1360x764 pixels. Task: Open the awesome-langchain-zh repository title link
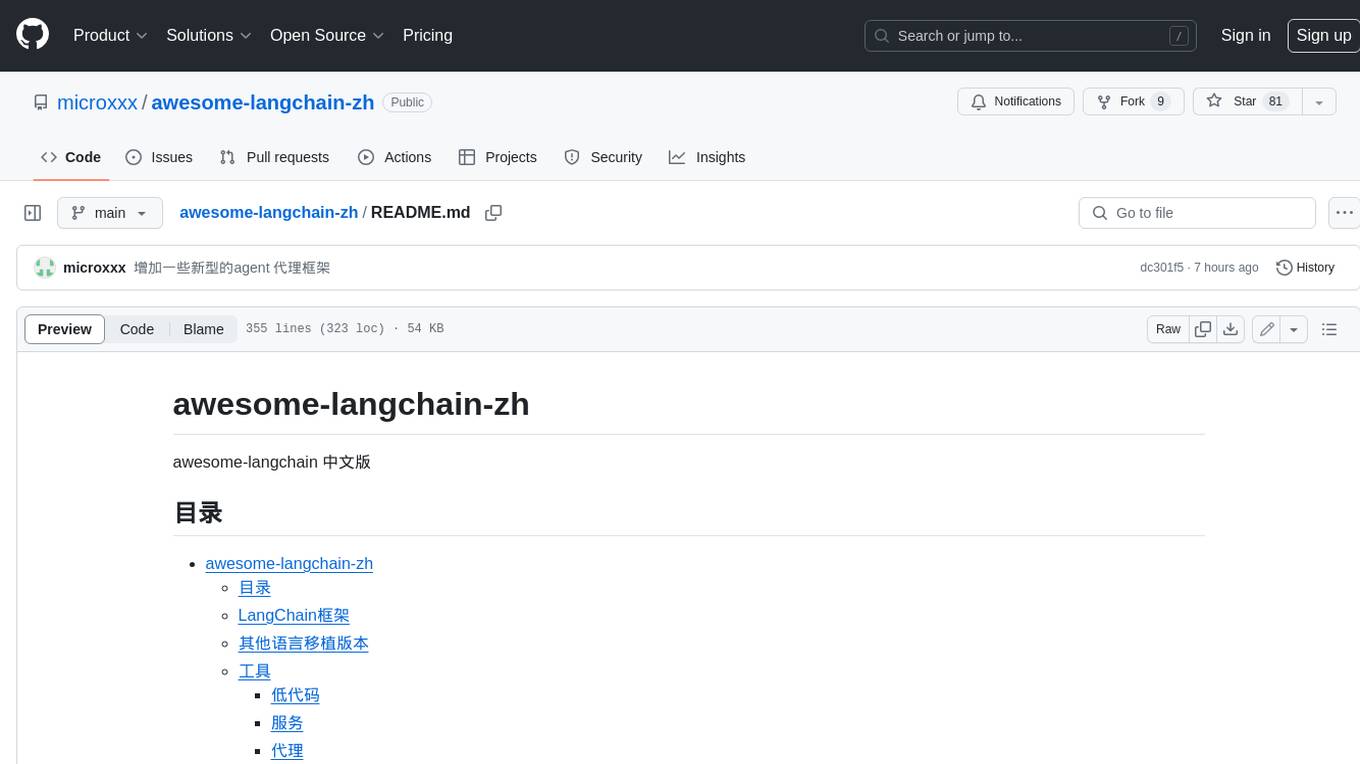tap(263, 102)
